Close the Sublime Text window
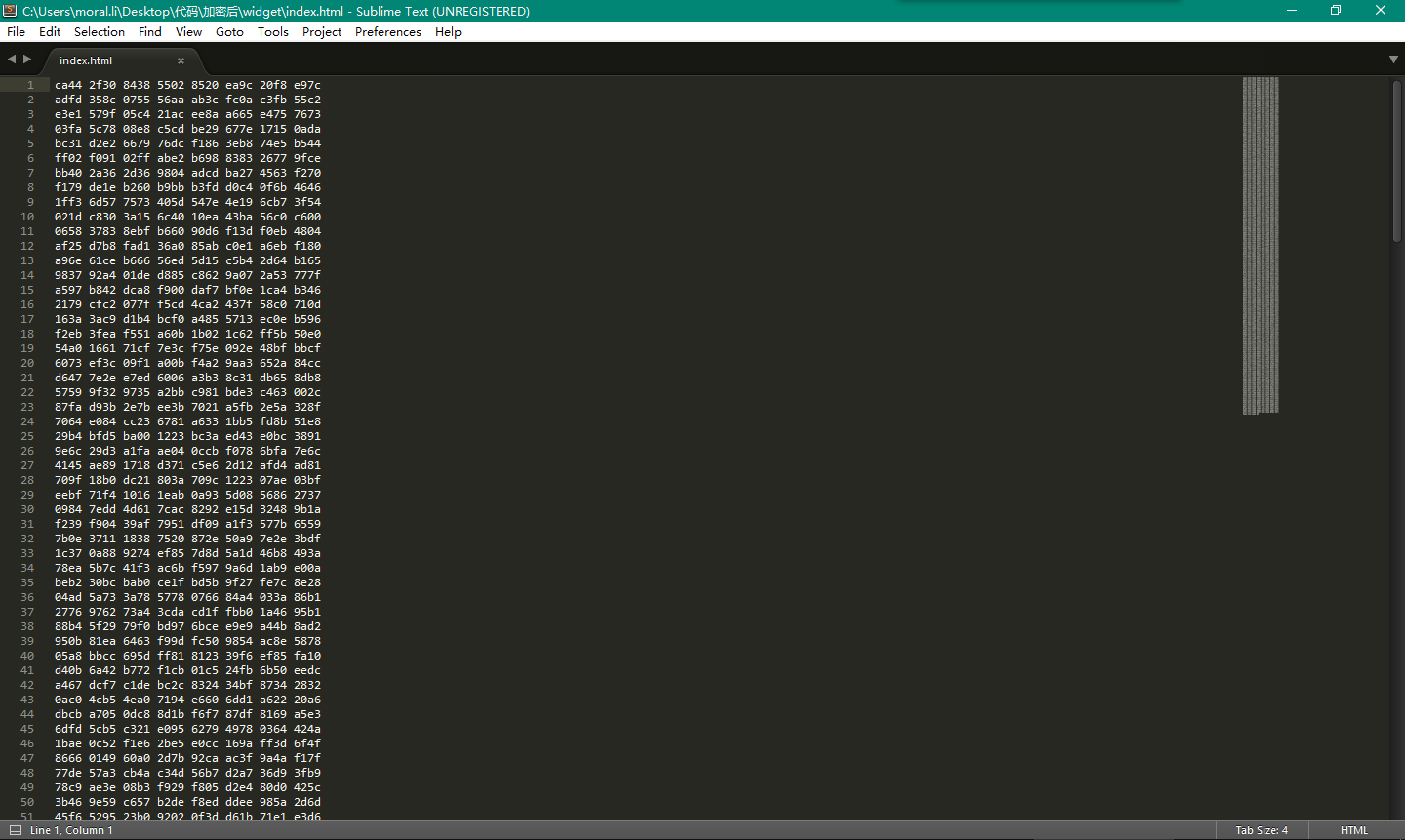 (x=1381, y=11)
